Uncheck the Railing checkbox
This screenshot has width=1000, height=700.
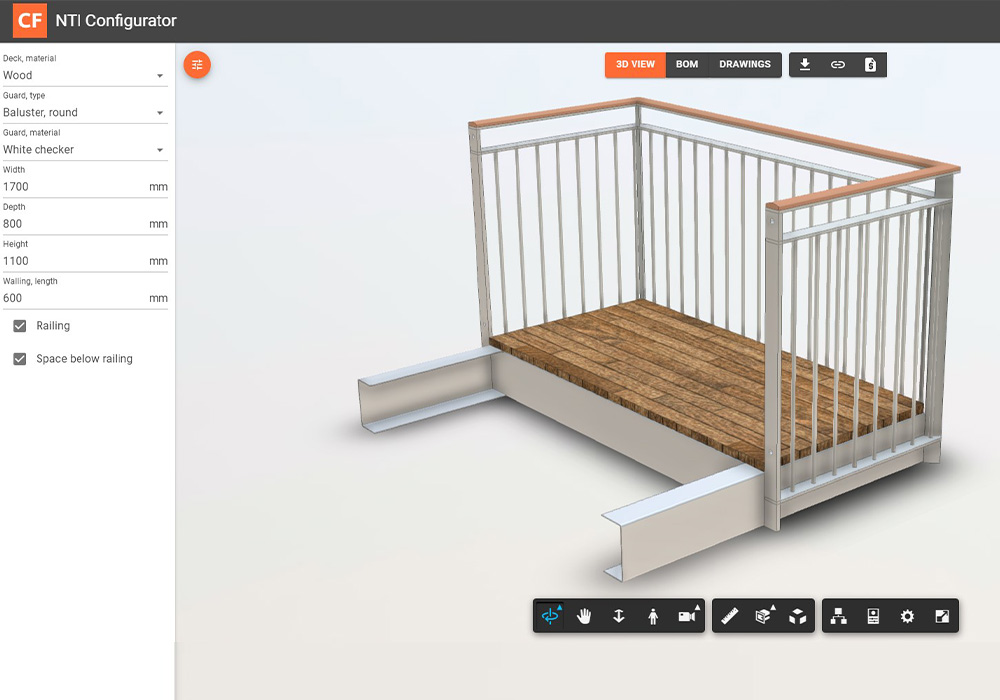(20, 326)
